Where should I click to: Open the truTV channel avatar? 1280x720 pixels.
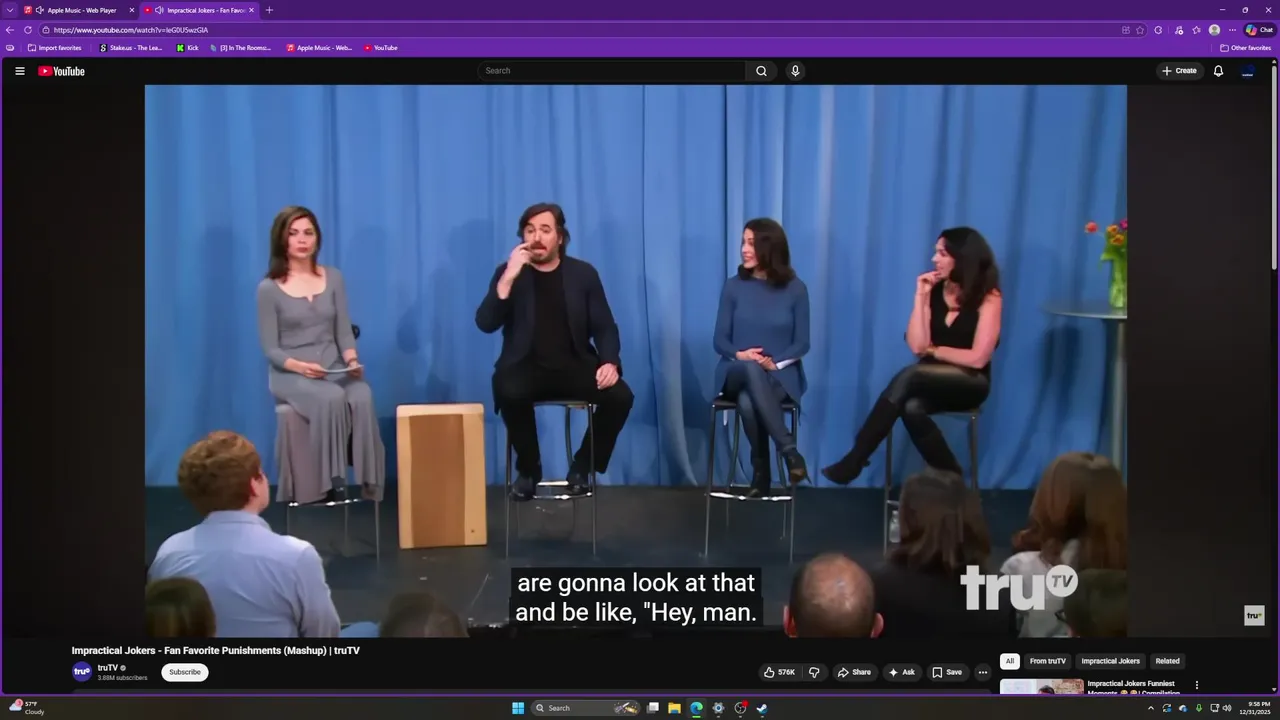(82, 672)
